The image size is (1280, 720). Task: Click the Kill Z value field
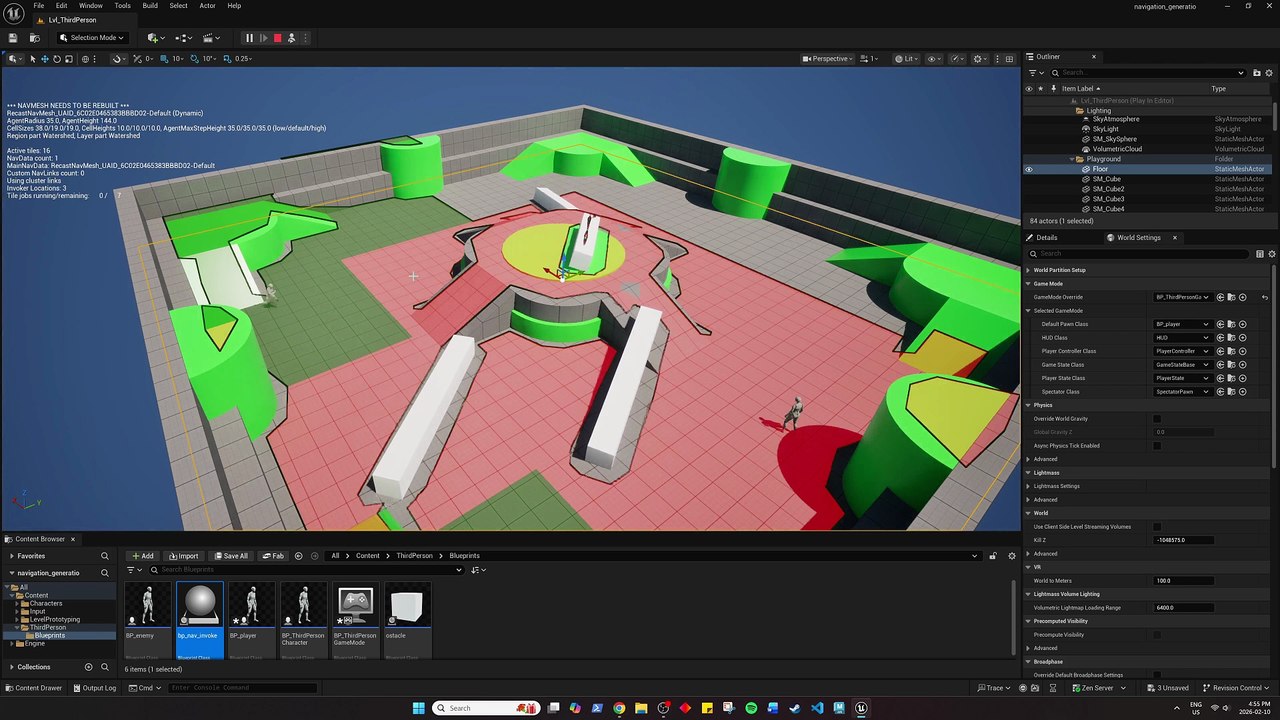1184,540
